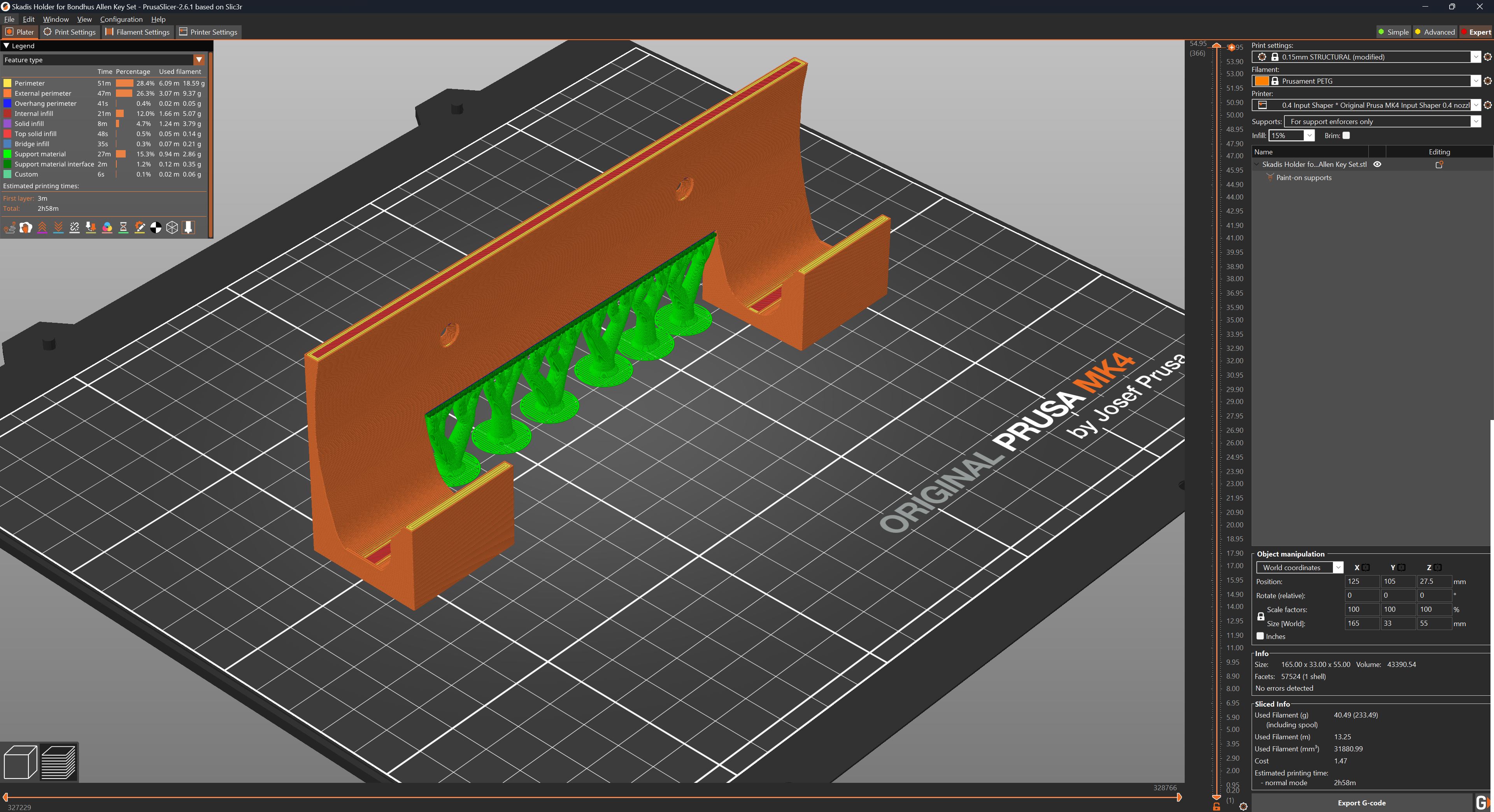Switch to sliced layers preview icon
This screenshot has height=812, width=1494.
(x=58, y=761)
